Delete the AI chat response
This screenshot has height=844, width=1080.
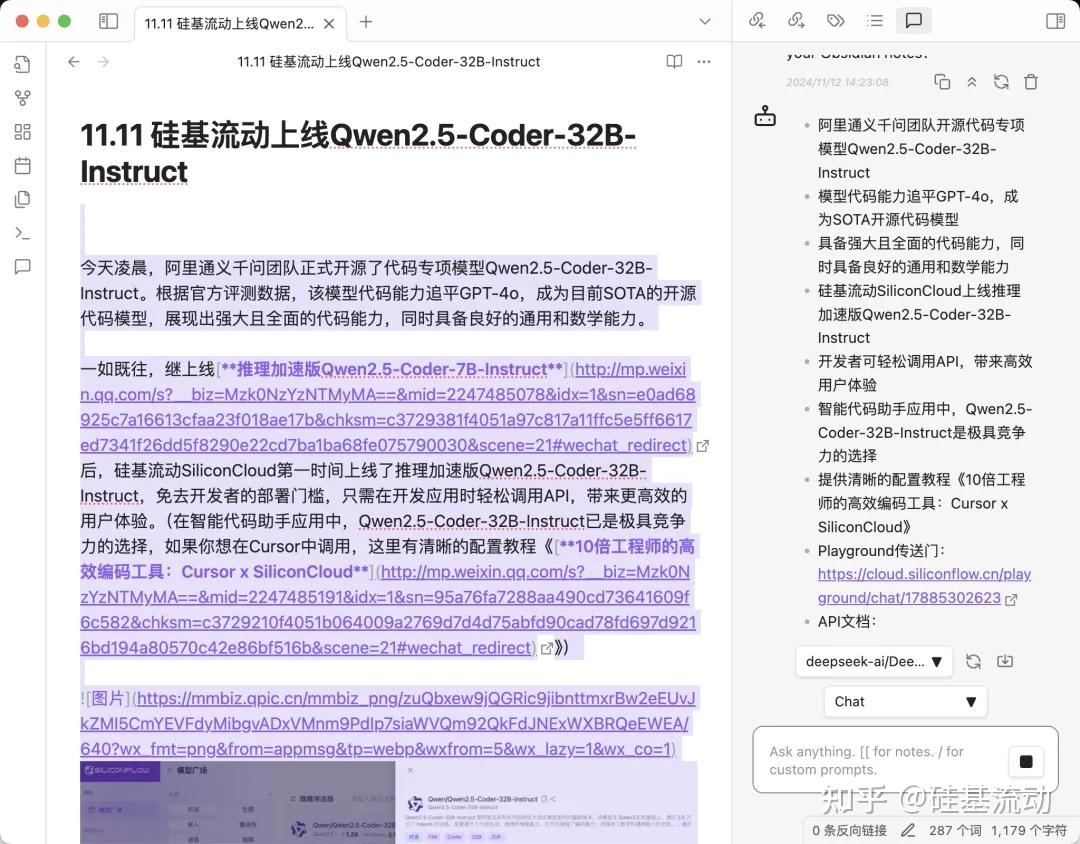tap(1031, 82)
